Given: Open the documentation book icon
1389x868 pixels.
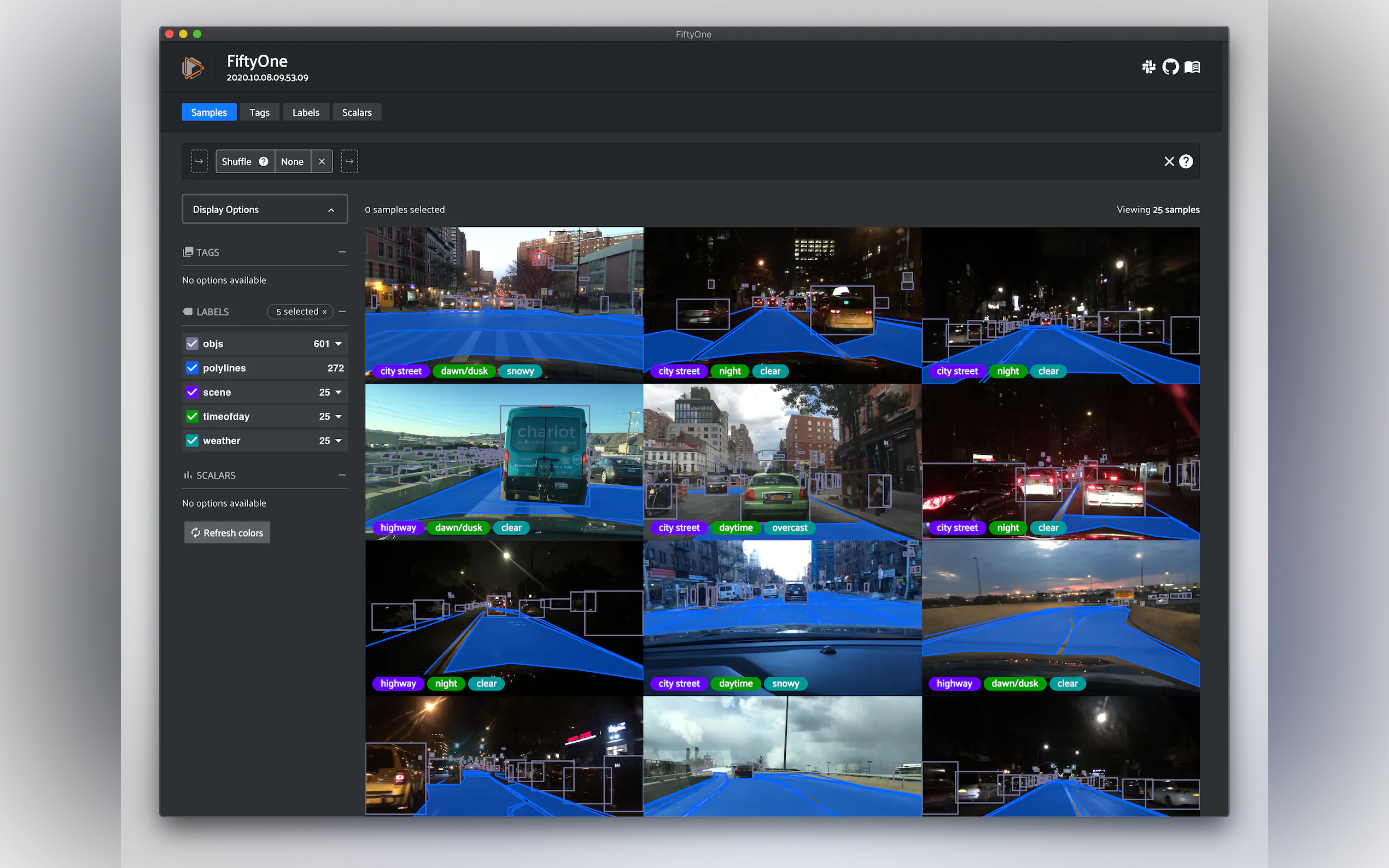Looking at the screenshot, I should (1193, 67).
